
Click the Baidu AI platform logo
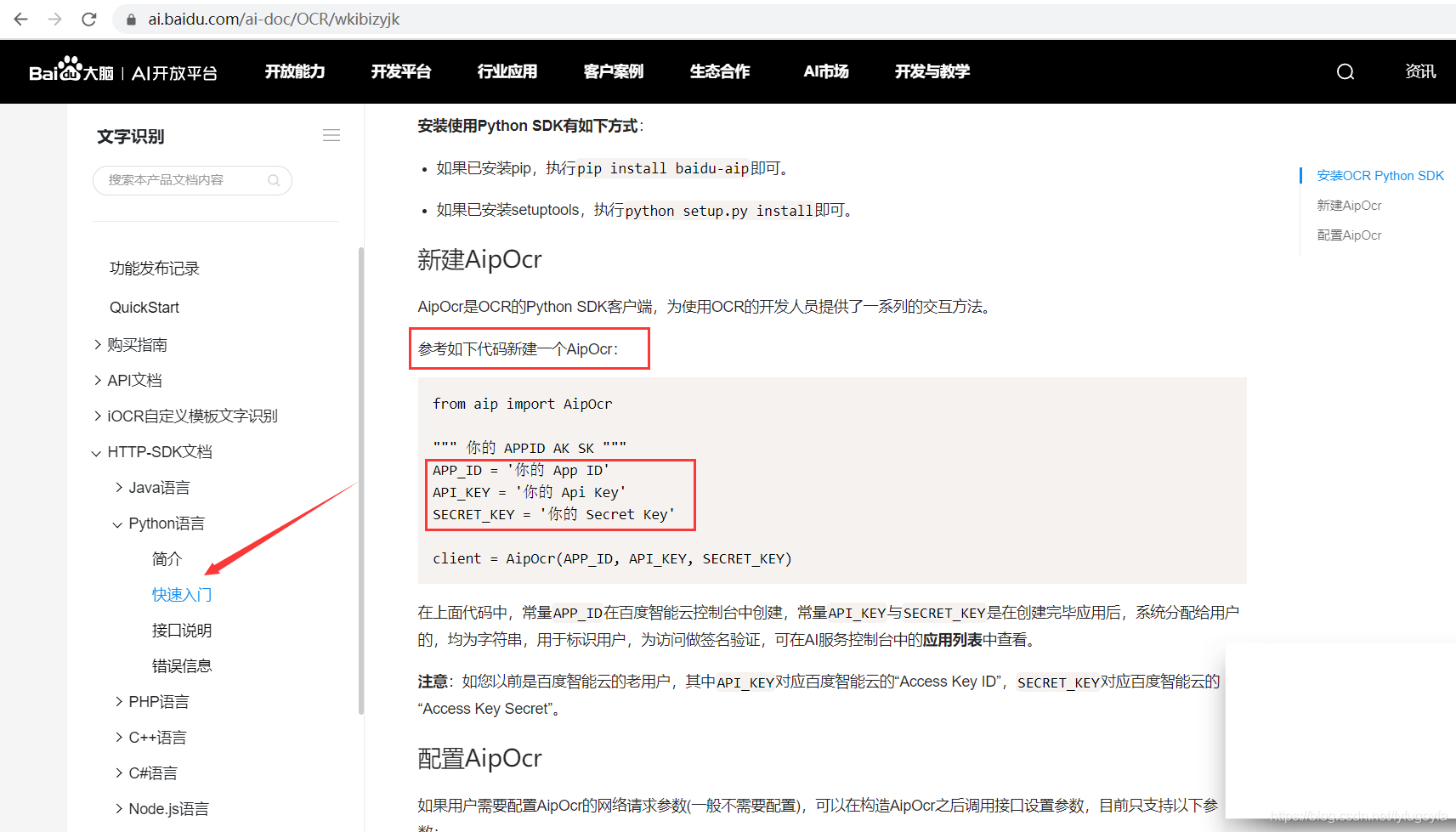(x=123, y=71)
